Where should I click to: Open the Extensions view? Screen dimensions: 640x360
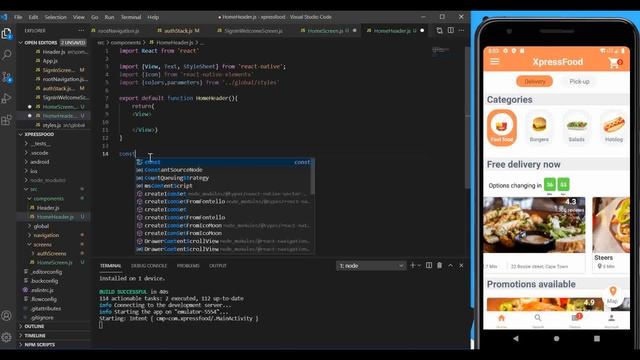7,120
